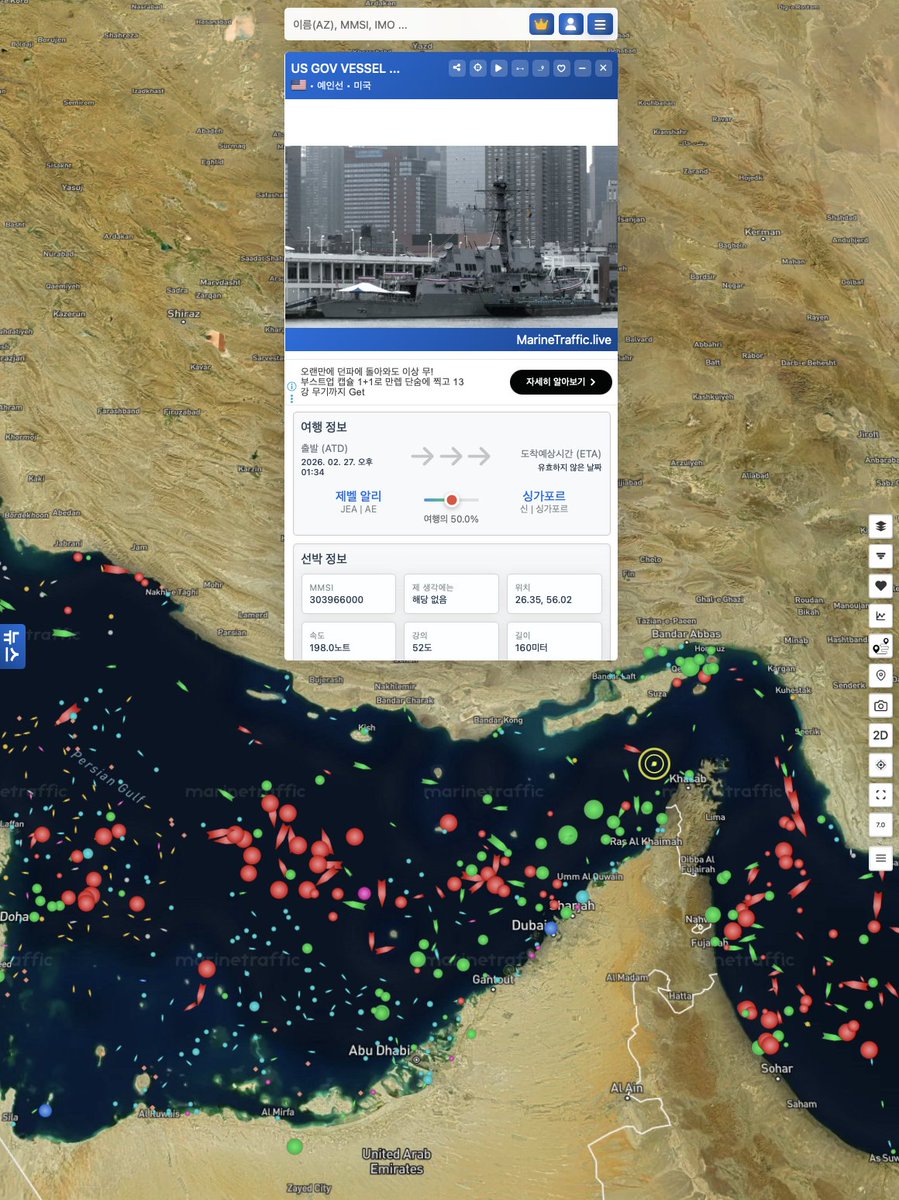
Task: Open the ad info circle icon
Action: (292, 386)
